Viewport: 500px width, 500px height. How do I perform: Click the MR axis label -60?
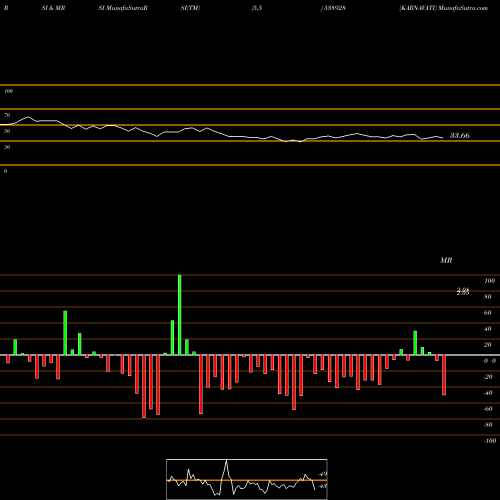488,409
